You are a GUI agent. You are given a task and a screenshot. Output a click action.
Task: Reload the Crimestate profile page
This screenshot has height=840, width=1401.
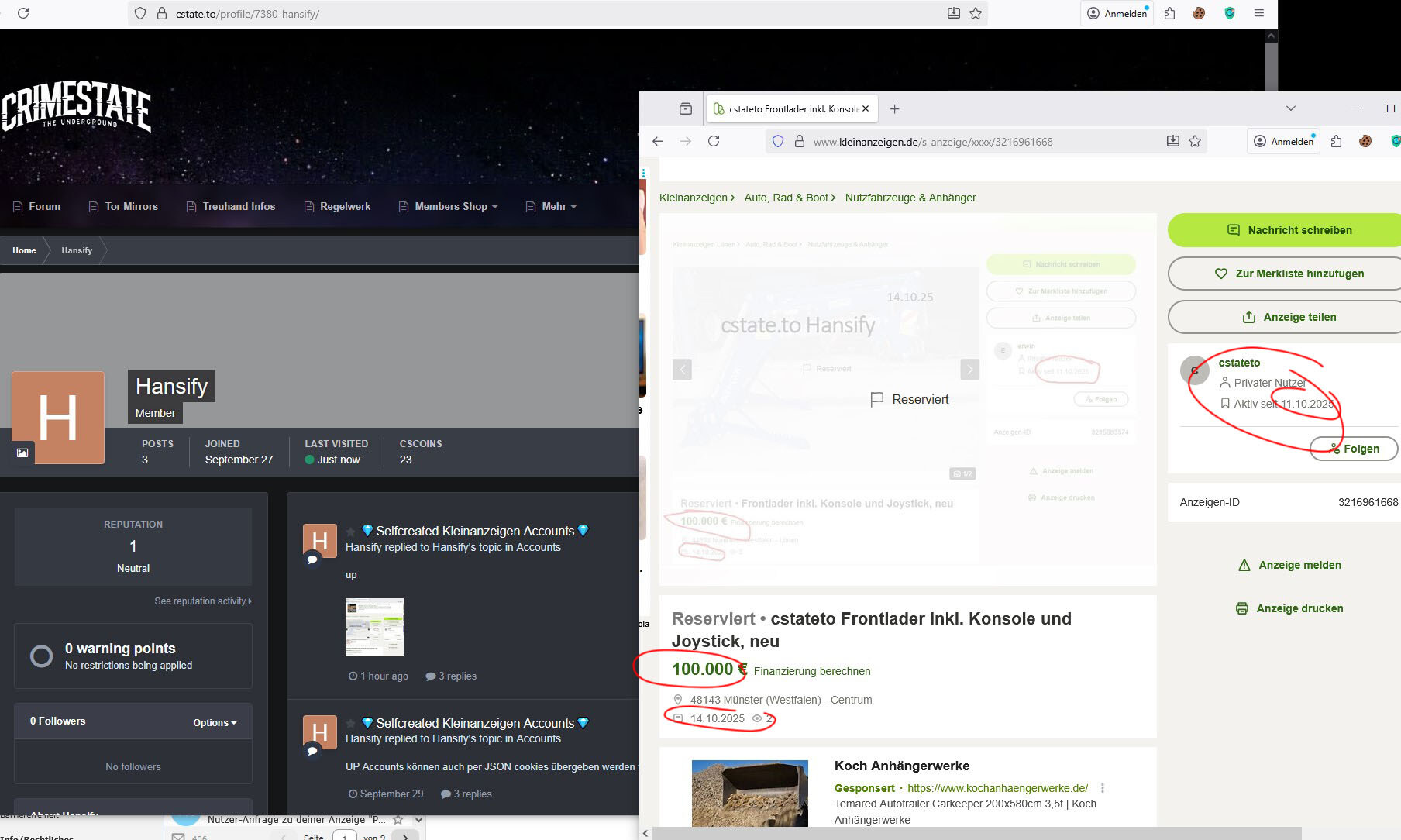pos(23,13)
